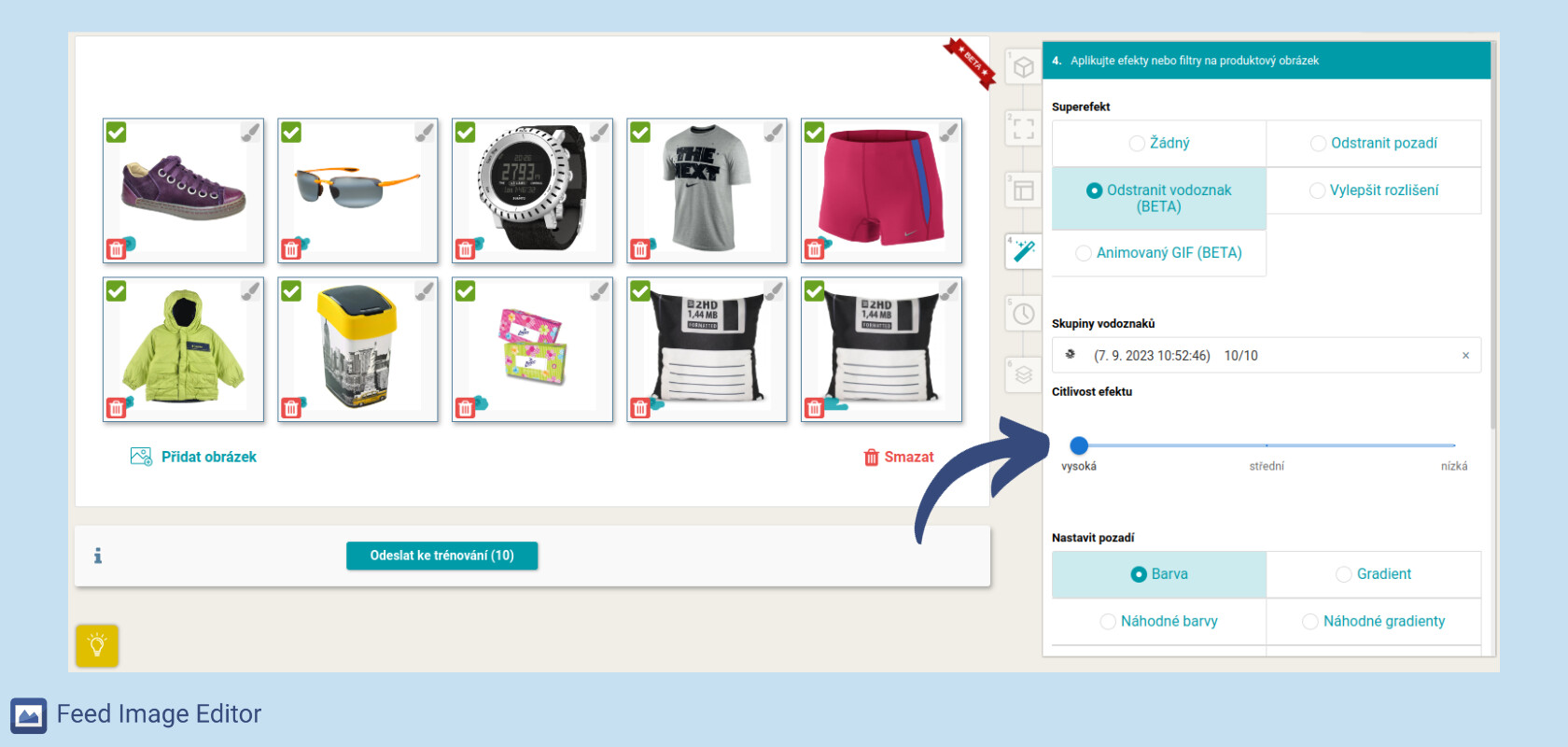Open the layers step icon in sidebar
The width and height of the screenshot is (1568, 747).
coord(1023,374)
